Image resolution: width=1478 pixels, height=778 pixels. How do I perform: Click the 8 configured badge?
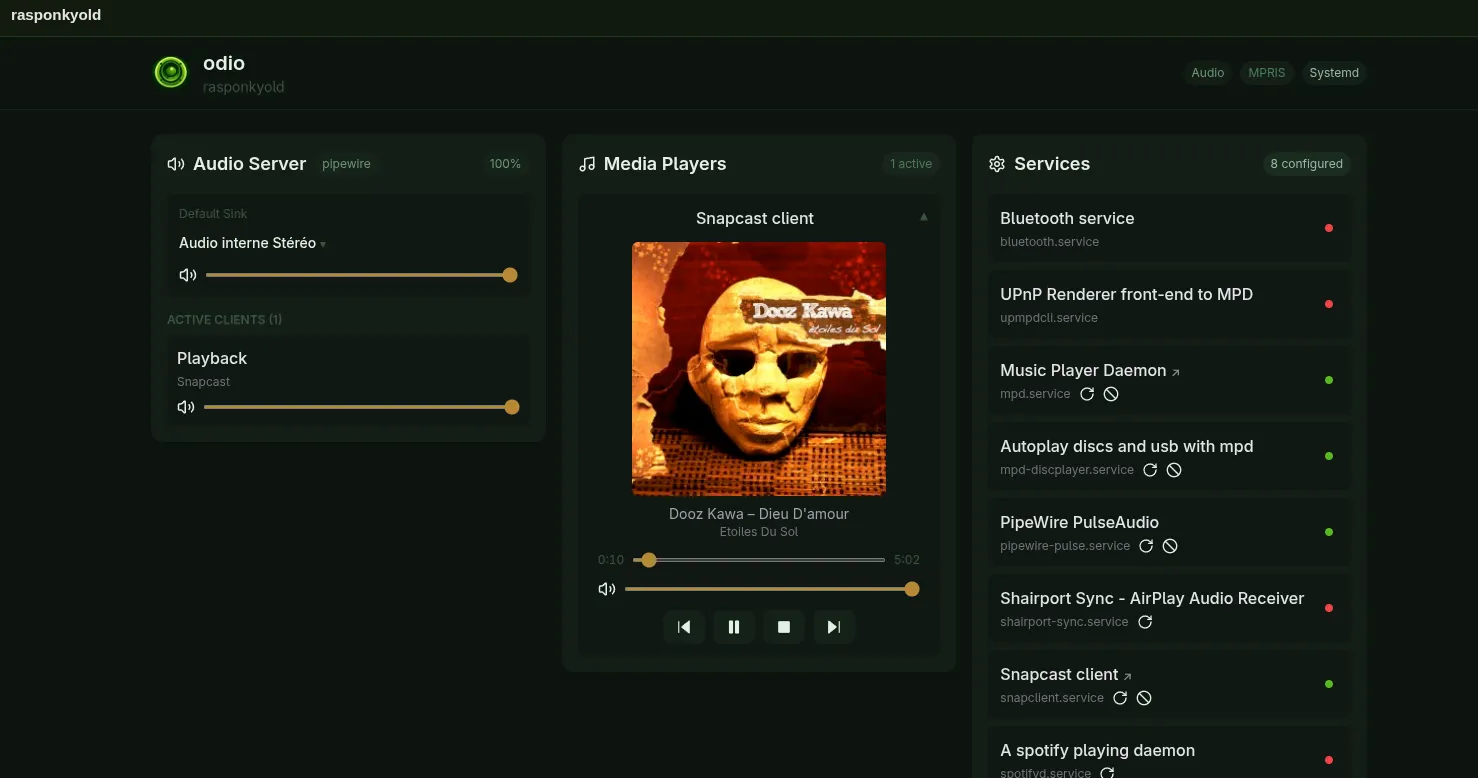[1306, 164]
